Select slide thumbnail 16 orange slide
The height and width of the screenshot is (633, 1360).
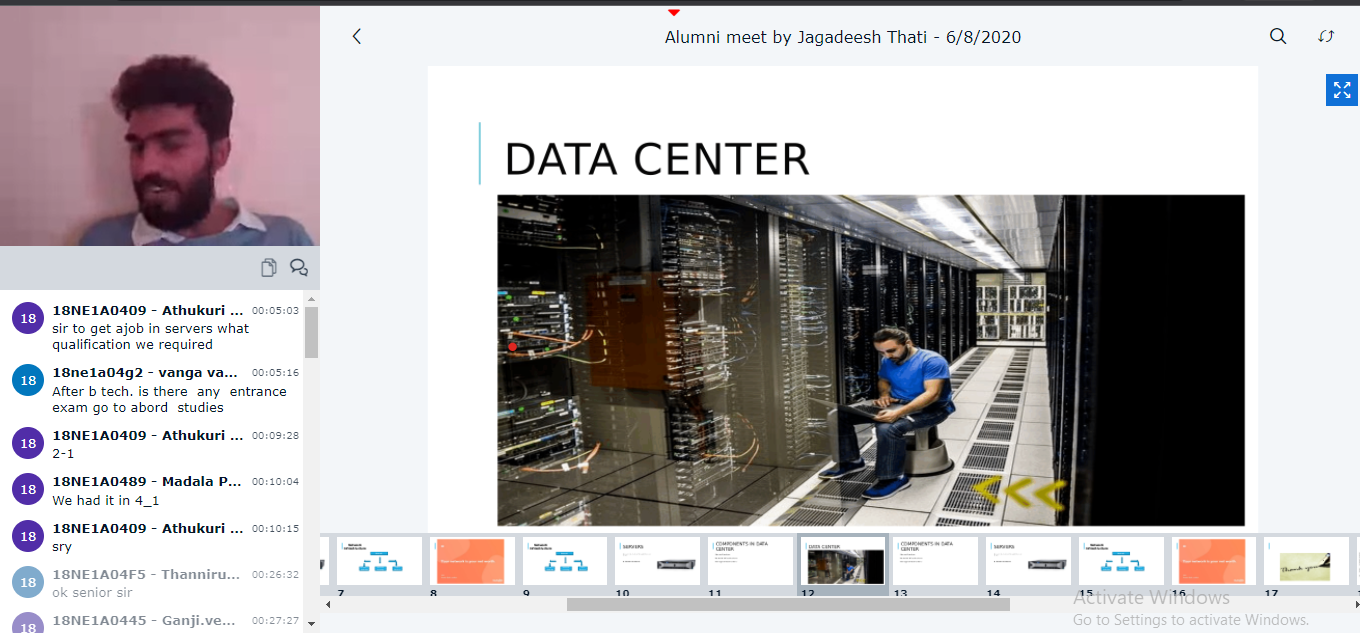1214,561
